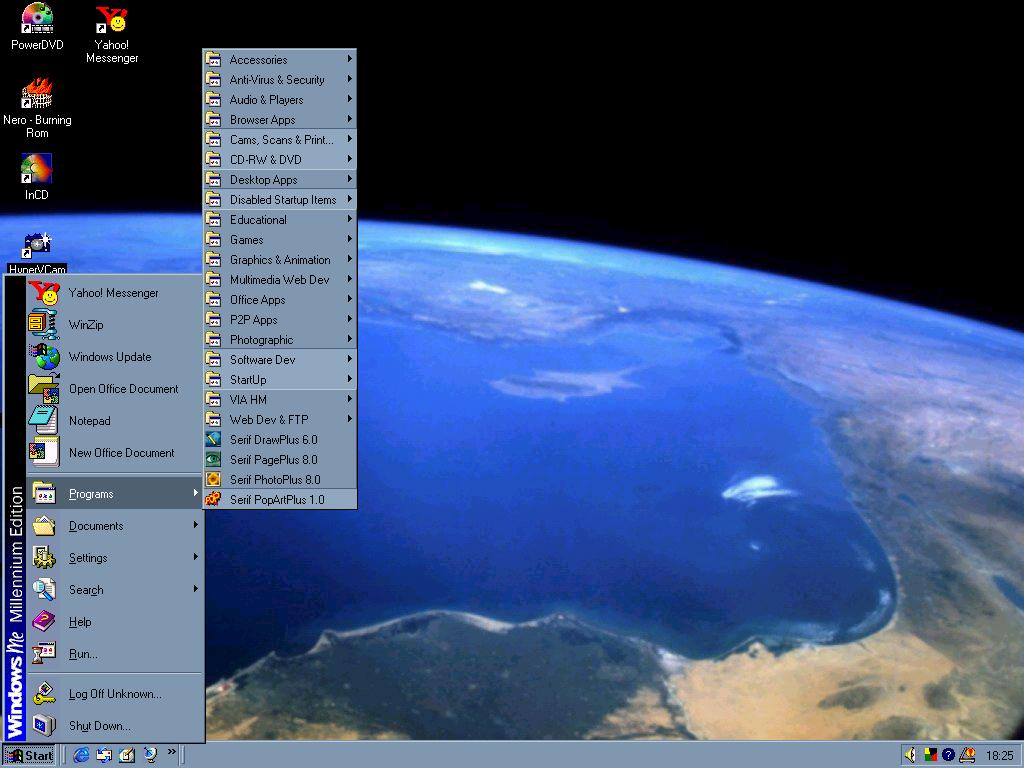The width and height of the screenshot is (1024, 768).
Task: Click the Start button
Action: coord(29,756)
